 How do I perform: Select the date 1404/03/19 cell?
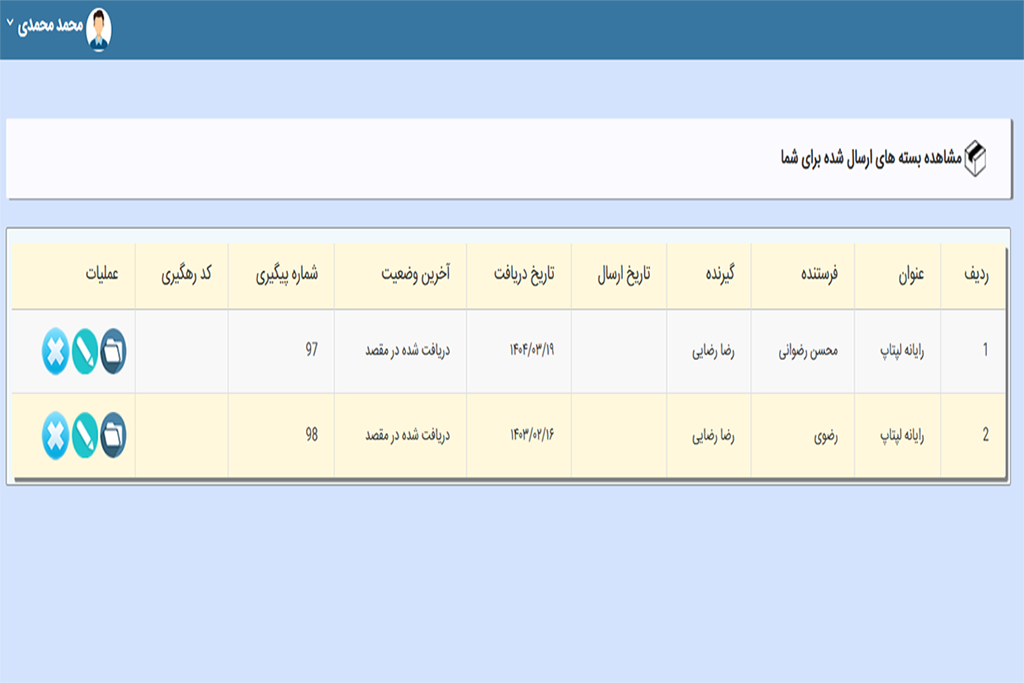(x=531, y=352)
